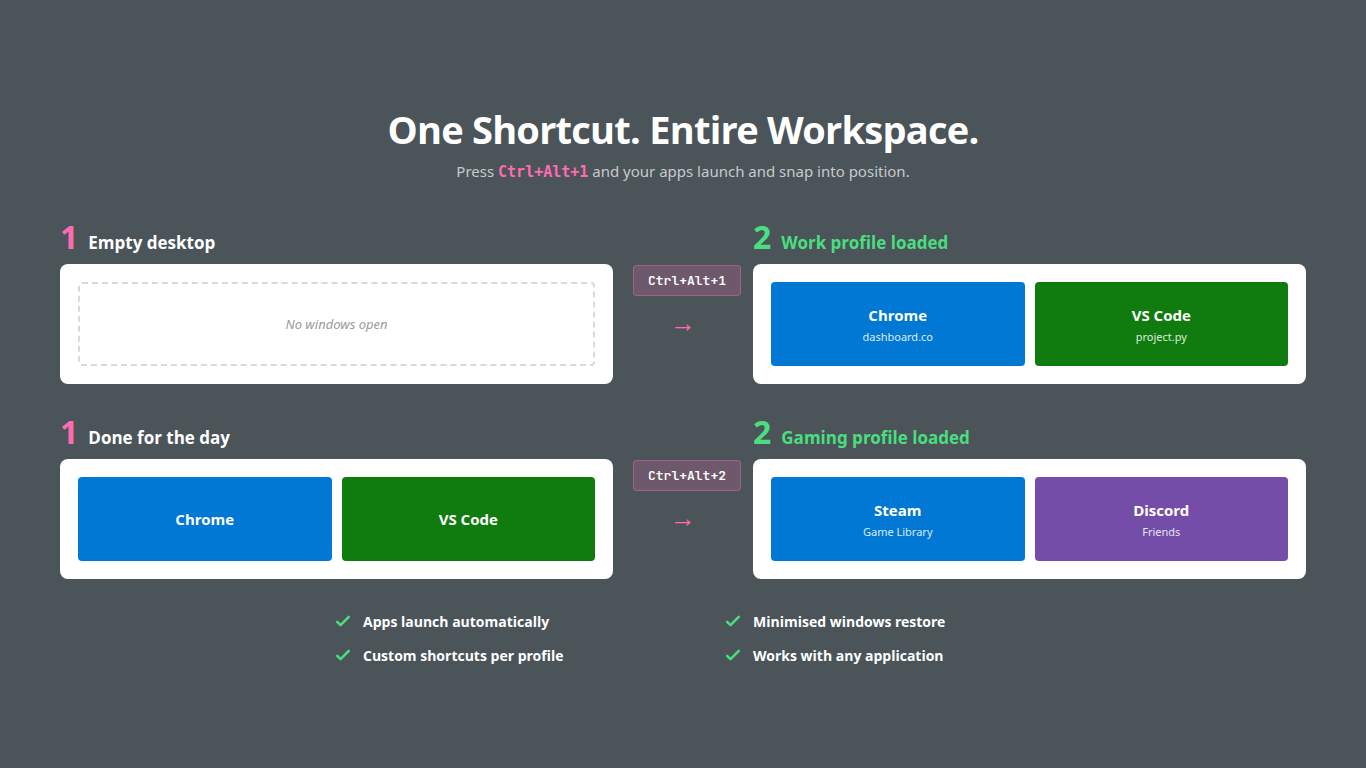Click the Empty desktop heading

coord(151,242)
